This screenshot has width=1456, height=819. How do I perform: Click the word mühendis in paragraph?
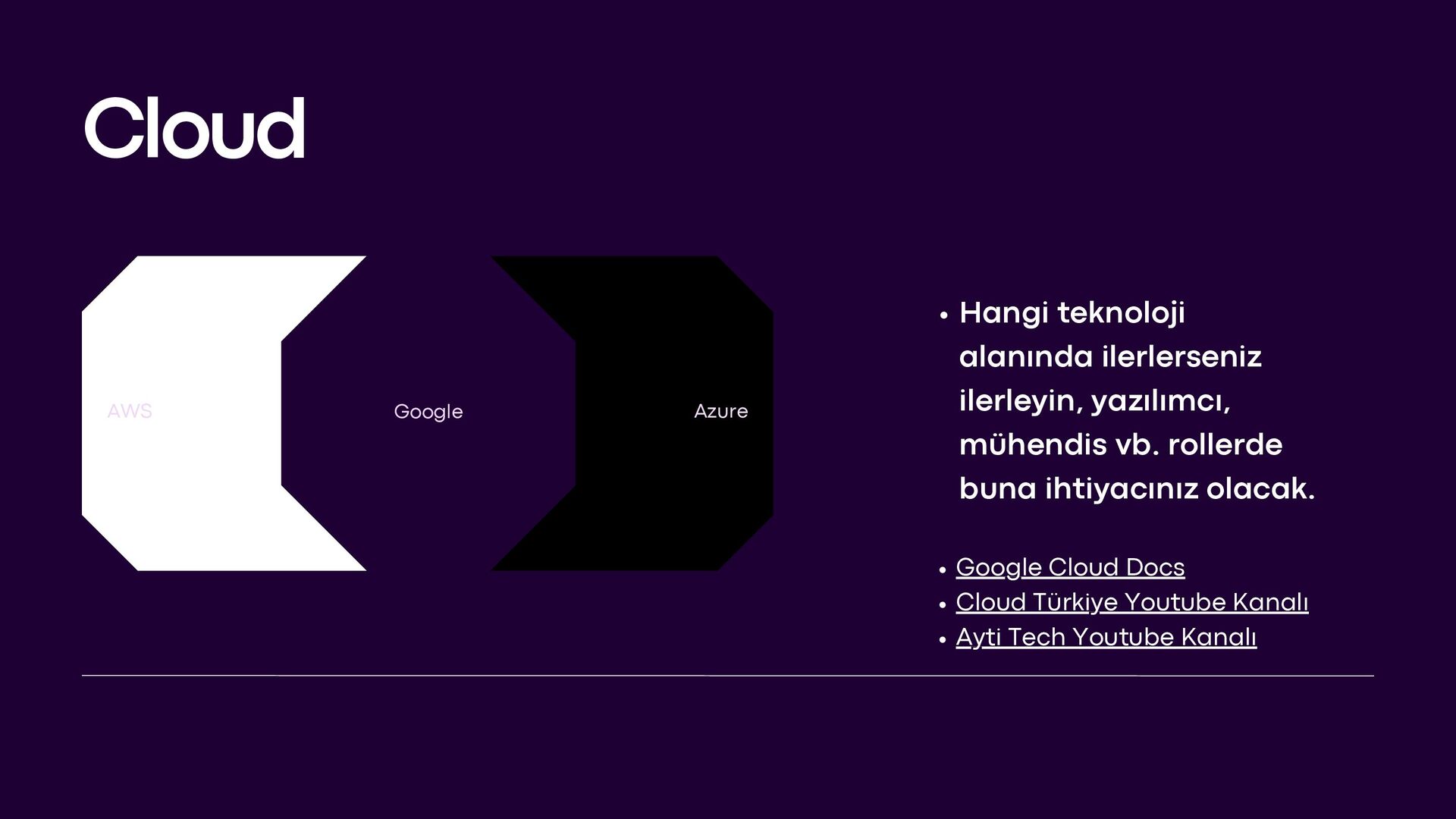1033,444
